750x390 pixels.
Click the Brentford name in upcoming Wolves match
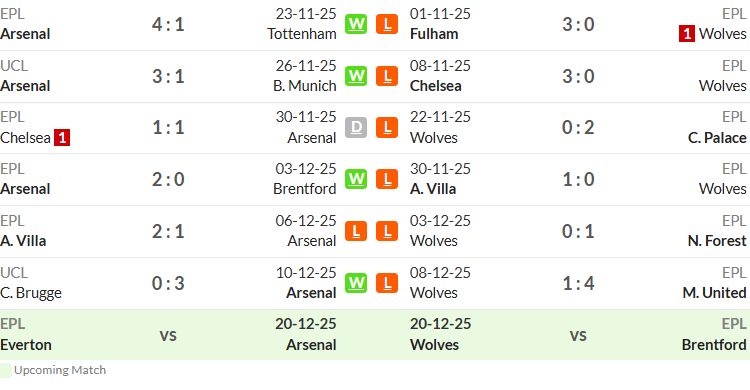tap(714, 345)
